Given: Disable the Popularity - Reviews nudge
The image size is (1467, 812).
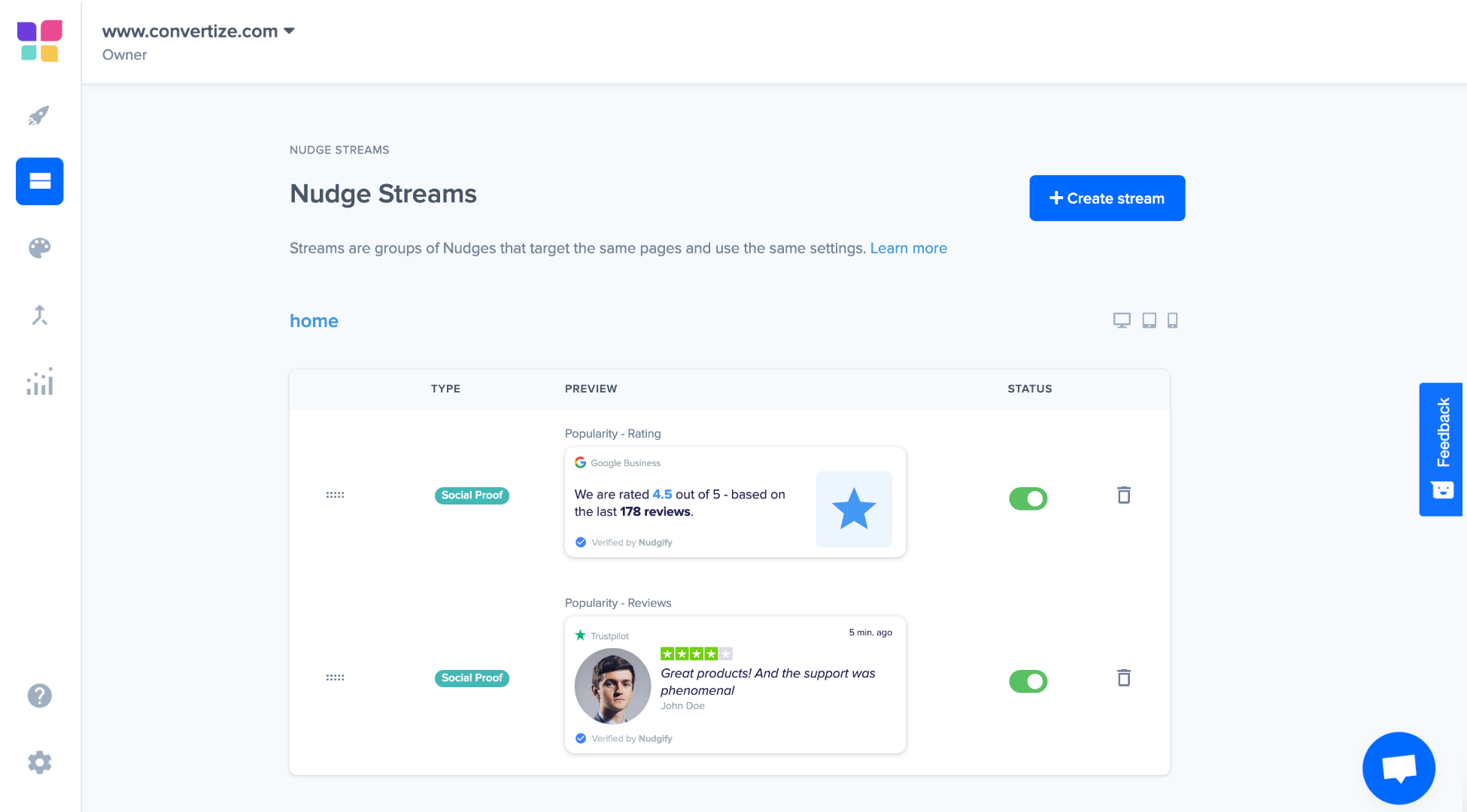Looking at the screenshot, I should pos(1028,681).
